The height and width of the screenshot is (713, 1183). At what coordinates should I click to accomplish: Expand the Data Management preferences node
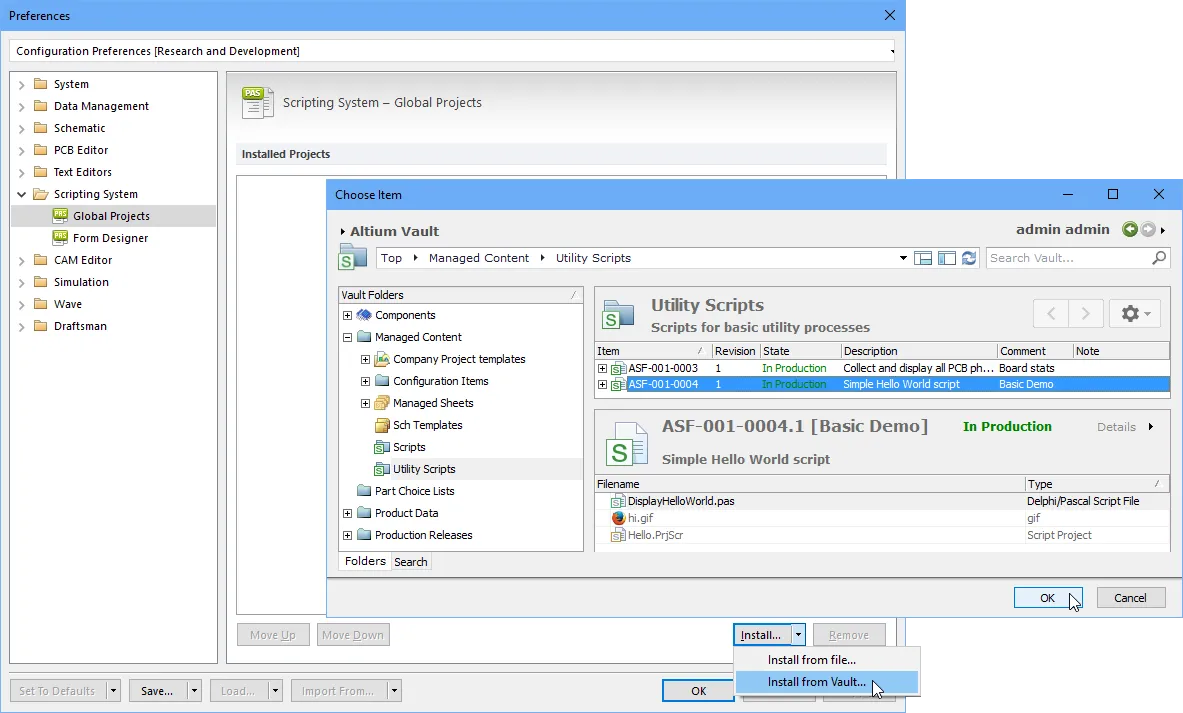click(x=21, y=106)
